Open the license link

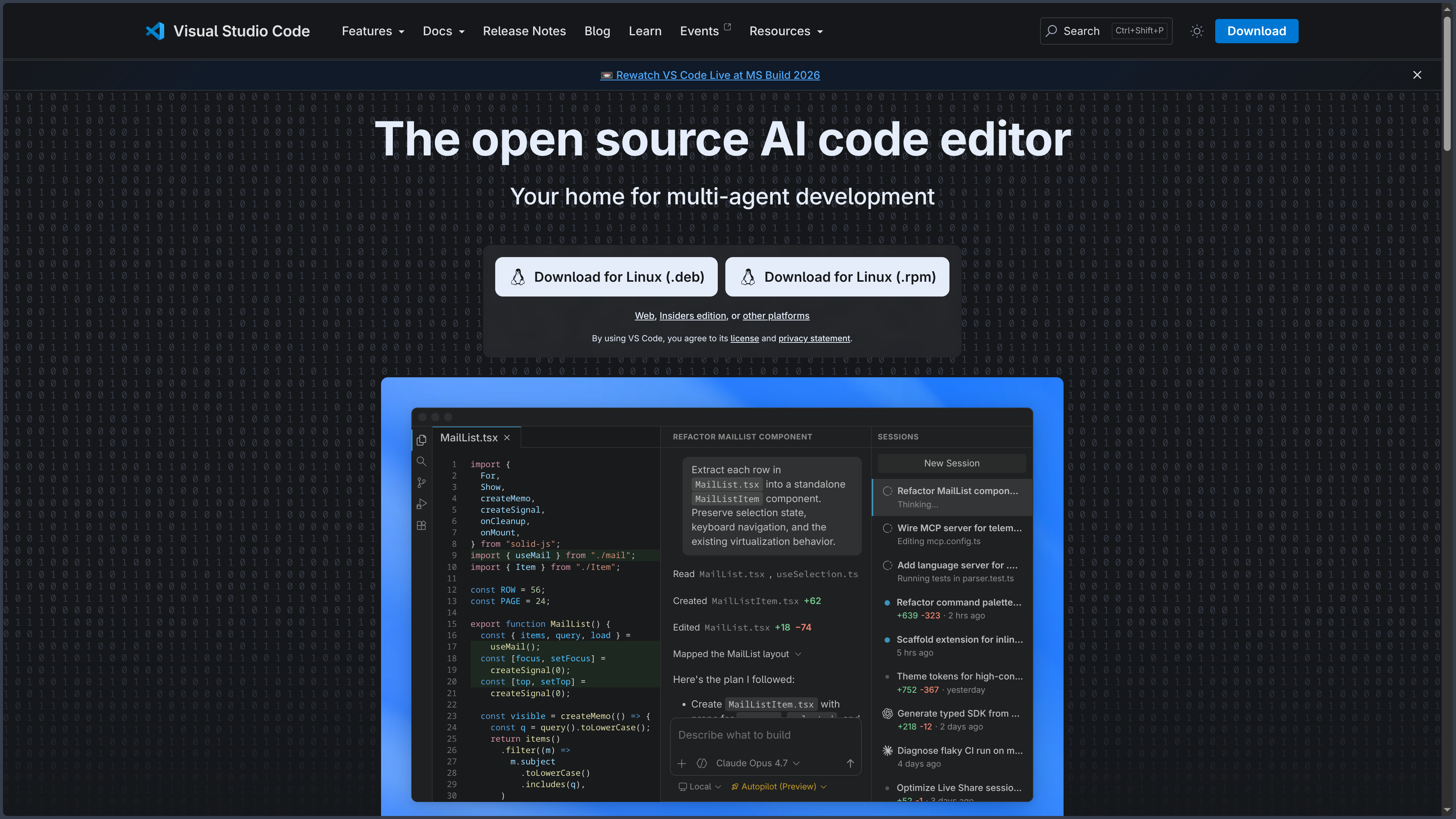tap(744, 339)
